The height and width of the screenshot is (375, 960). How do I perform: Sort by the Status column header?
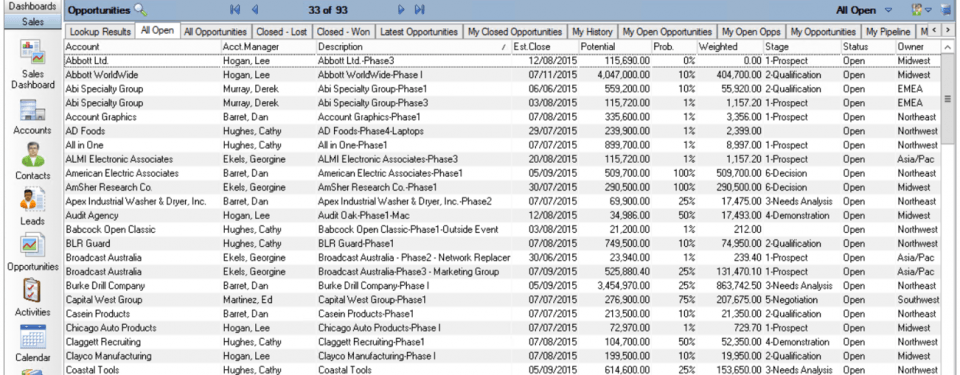coord(868,47)
